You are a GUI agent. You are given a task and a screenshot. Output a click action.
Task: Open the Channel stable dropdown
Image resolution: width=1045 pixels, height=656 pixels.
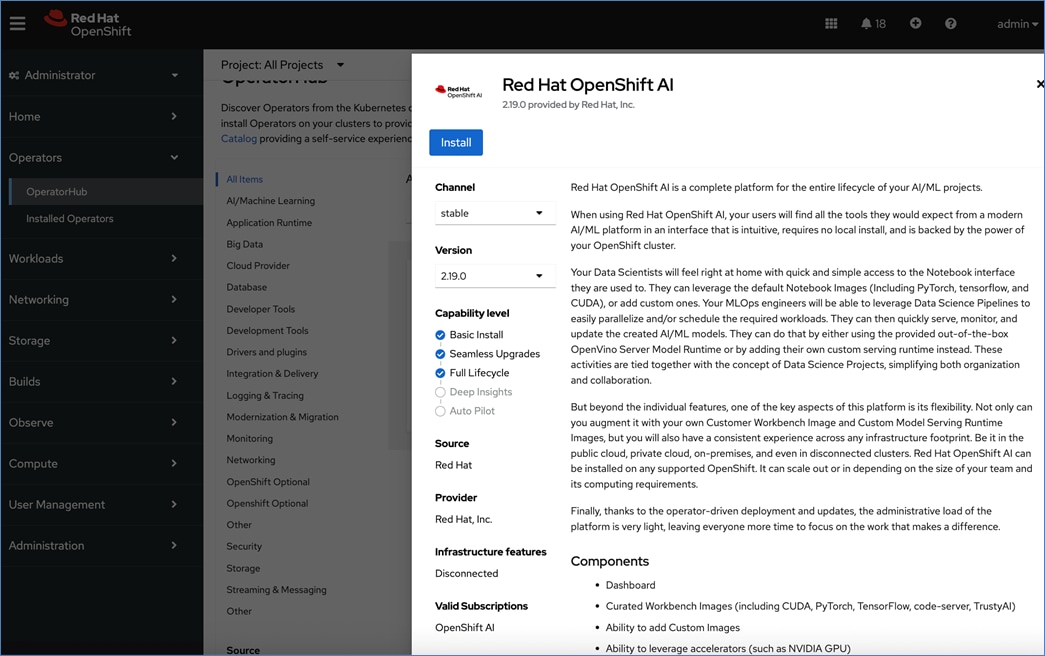pyautogui.click(x=495, y=213)
